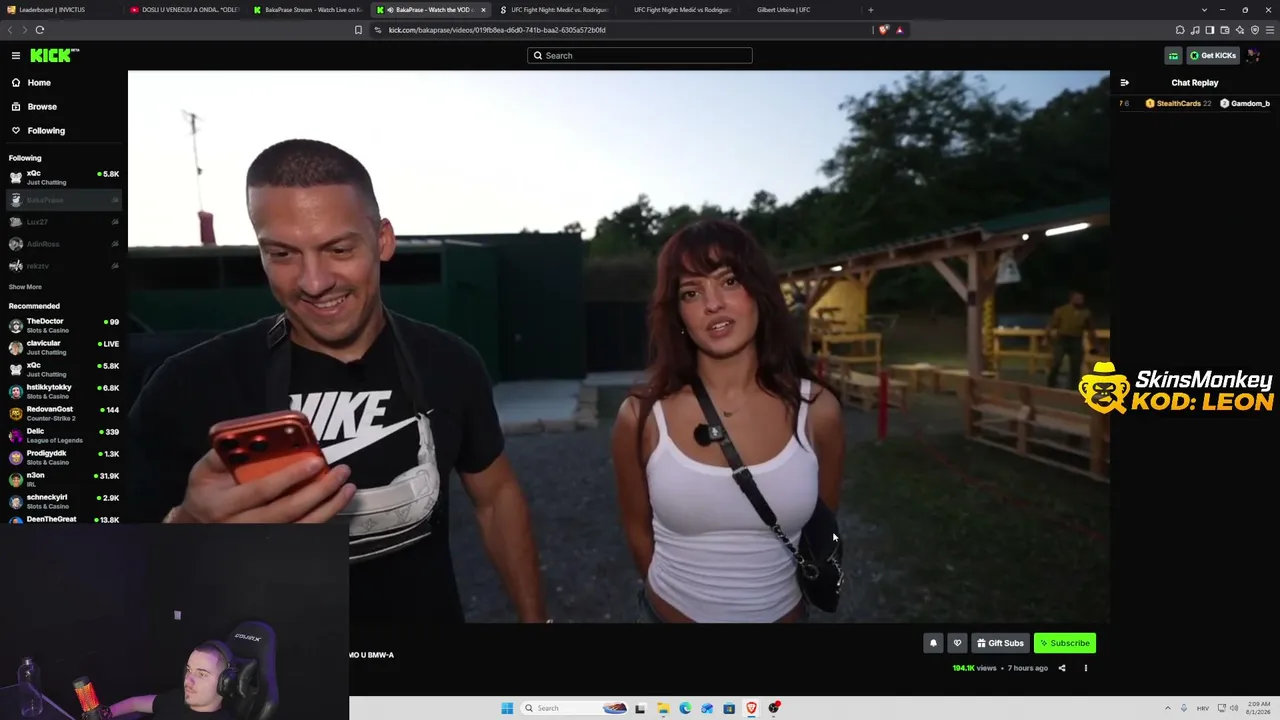Viewport: 1280px width, 720px height.
Task: Open AdinRoss channel in Following list
Action: (62, 244)
